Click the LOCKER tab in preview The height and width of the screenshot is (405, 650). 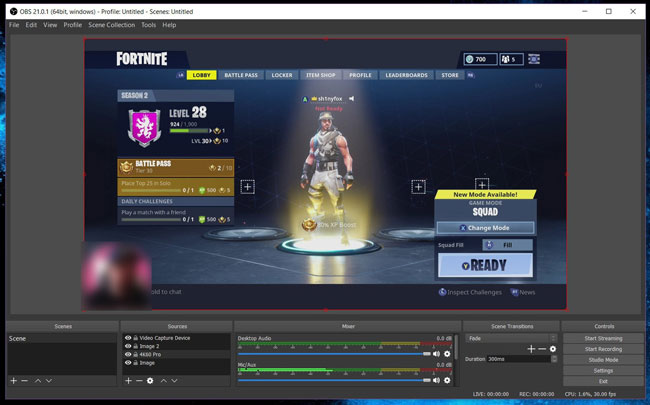point(282,75)
